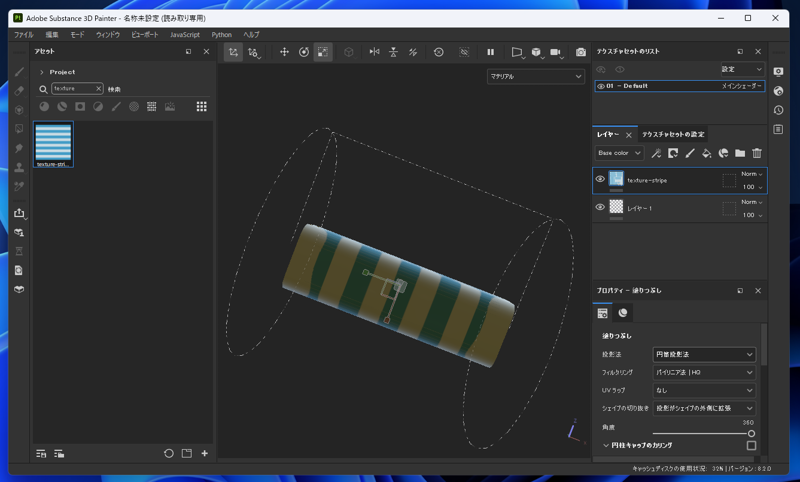Toggle visibility of 01 - Default texture set

[x=601, y=86]
